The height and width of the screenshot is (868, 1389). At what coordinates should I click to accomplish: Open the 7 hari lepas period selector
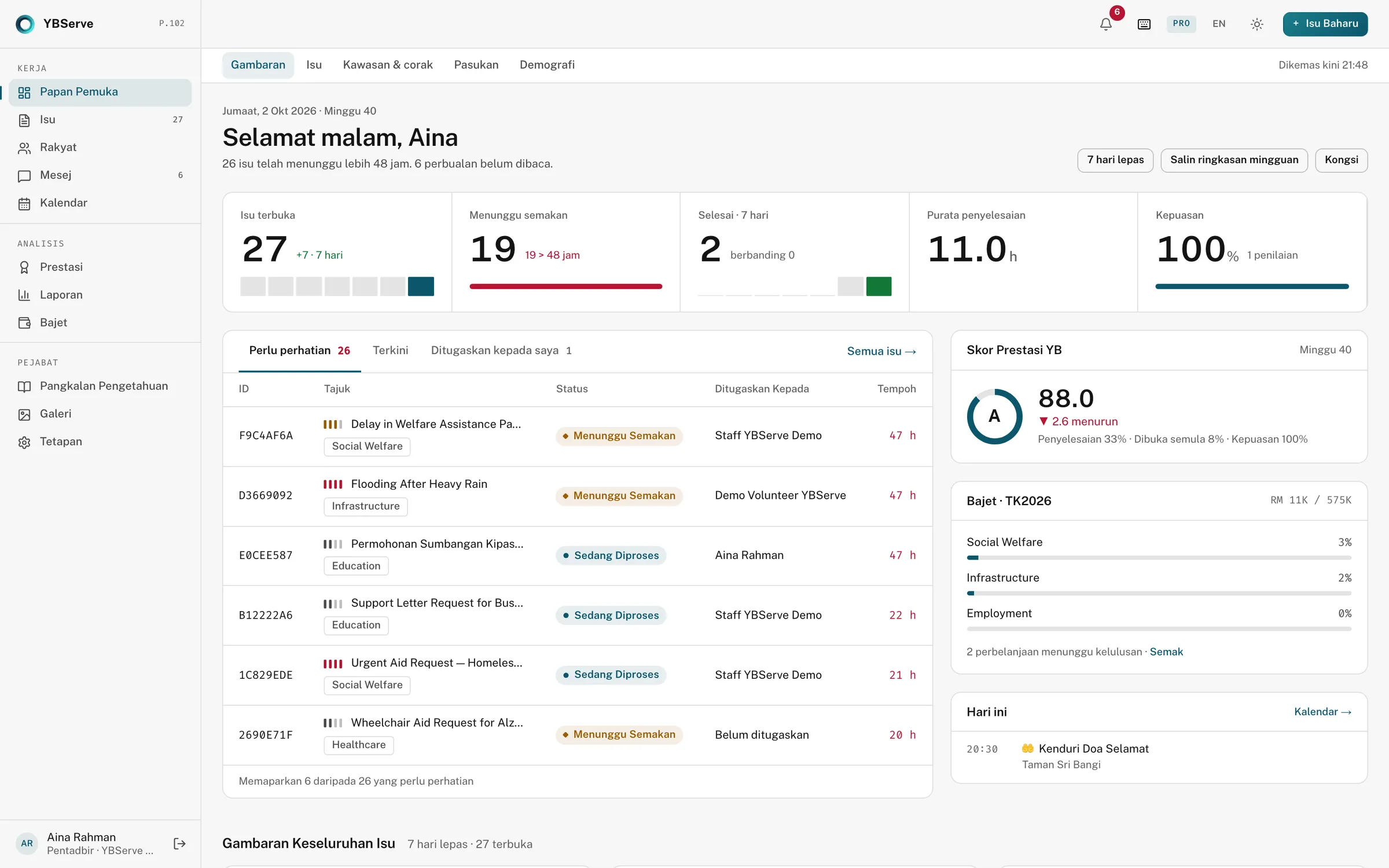coord(1115,160)
